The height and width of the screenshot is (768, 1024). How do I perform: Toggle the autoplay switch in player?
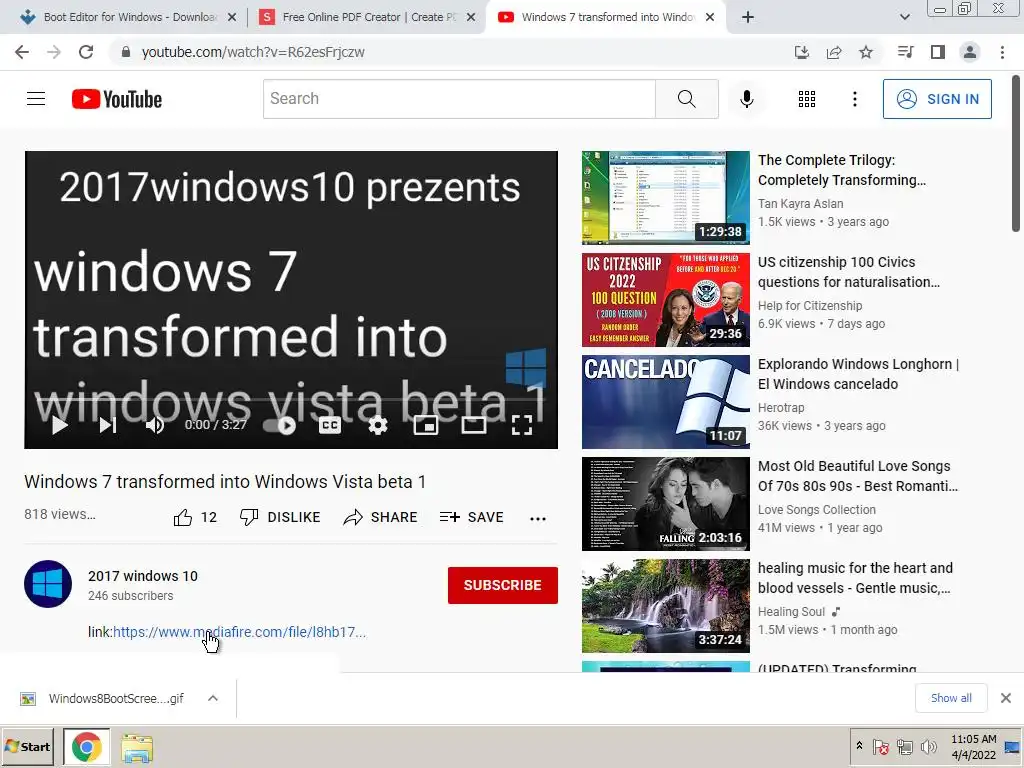pos(280,426)
